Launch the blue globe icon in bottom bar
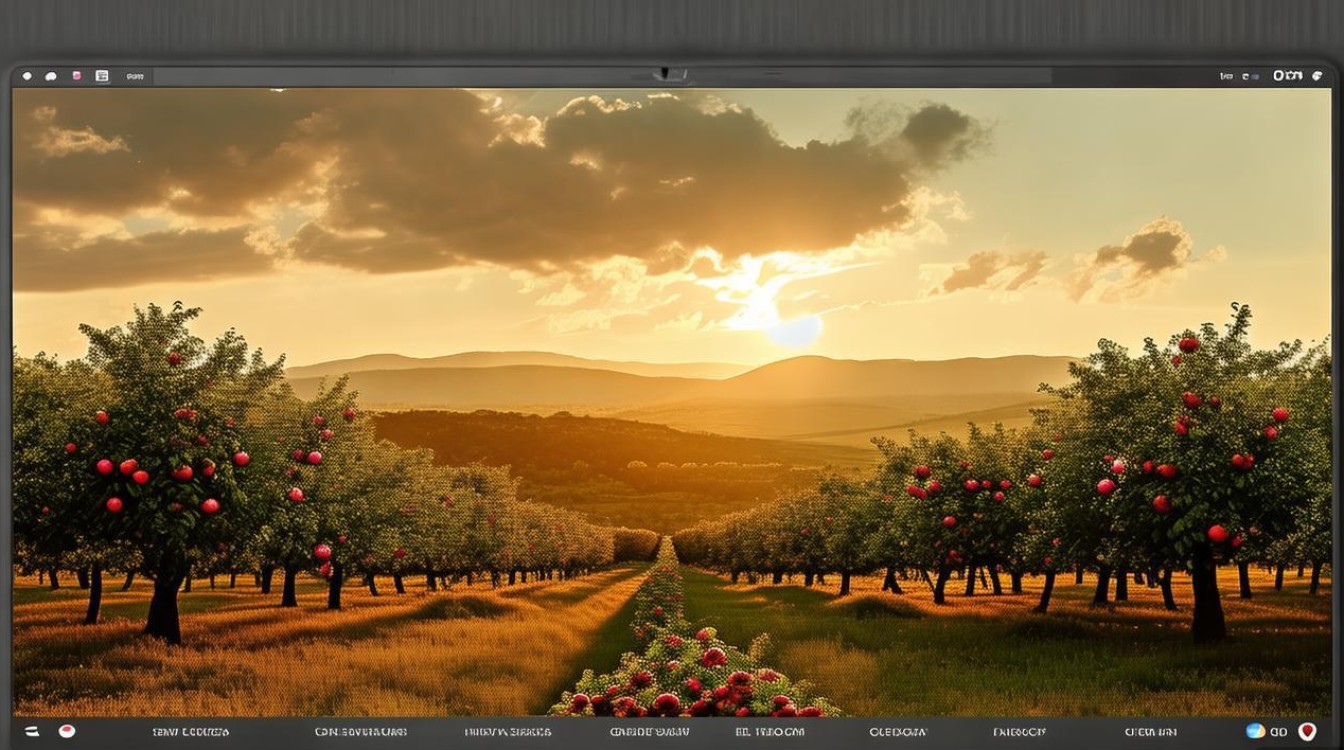Screen dimensions: 1344x750 [x=1255, y=731]
